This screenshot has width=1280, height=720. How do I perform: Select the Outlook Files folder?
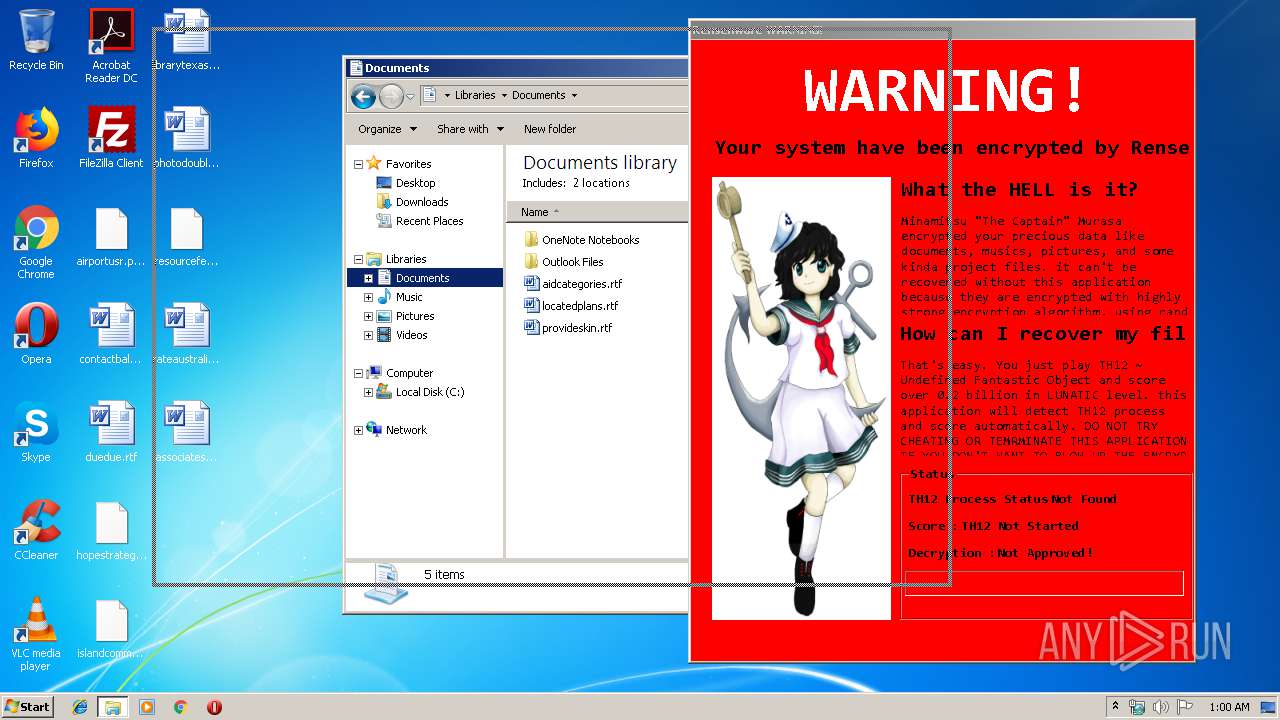point(572,262)
